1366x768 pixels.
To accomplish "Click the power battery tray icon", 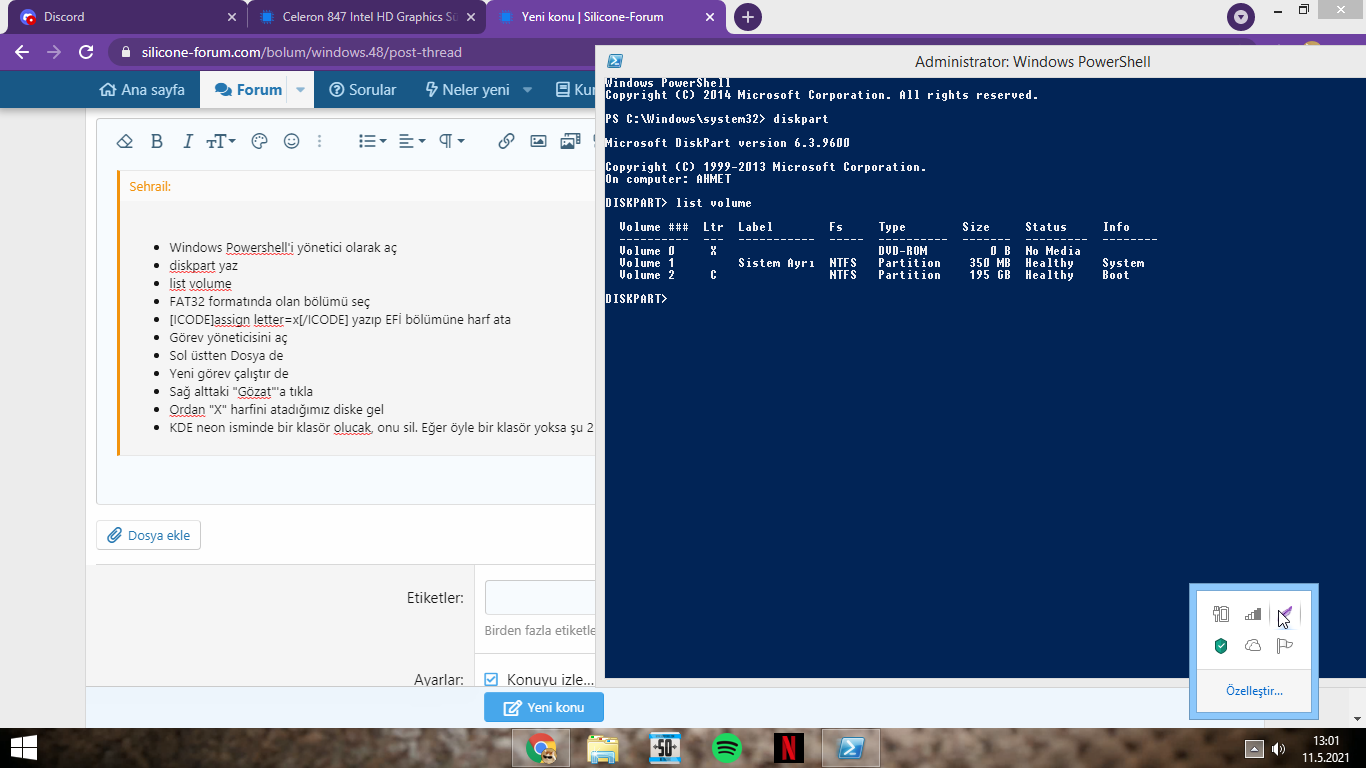I will (1221, 614).
